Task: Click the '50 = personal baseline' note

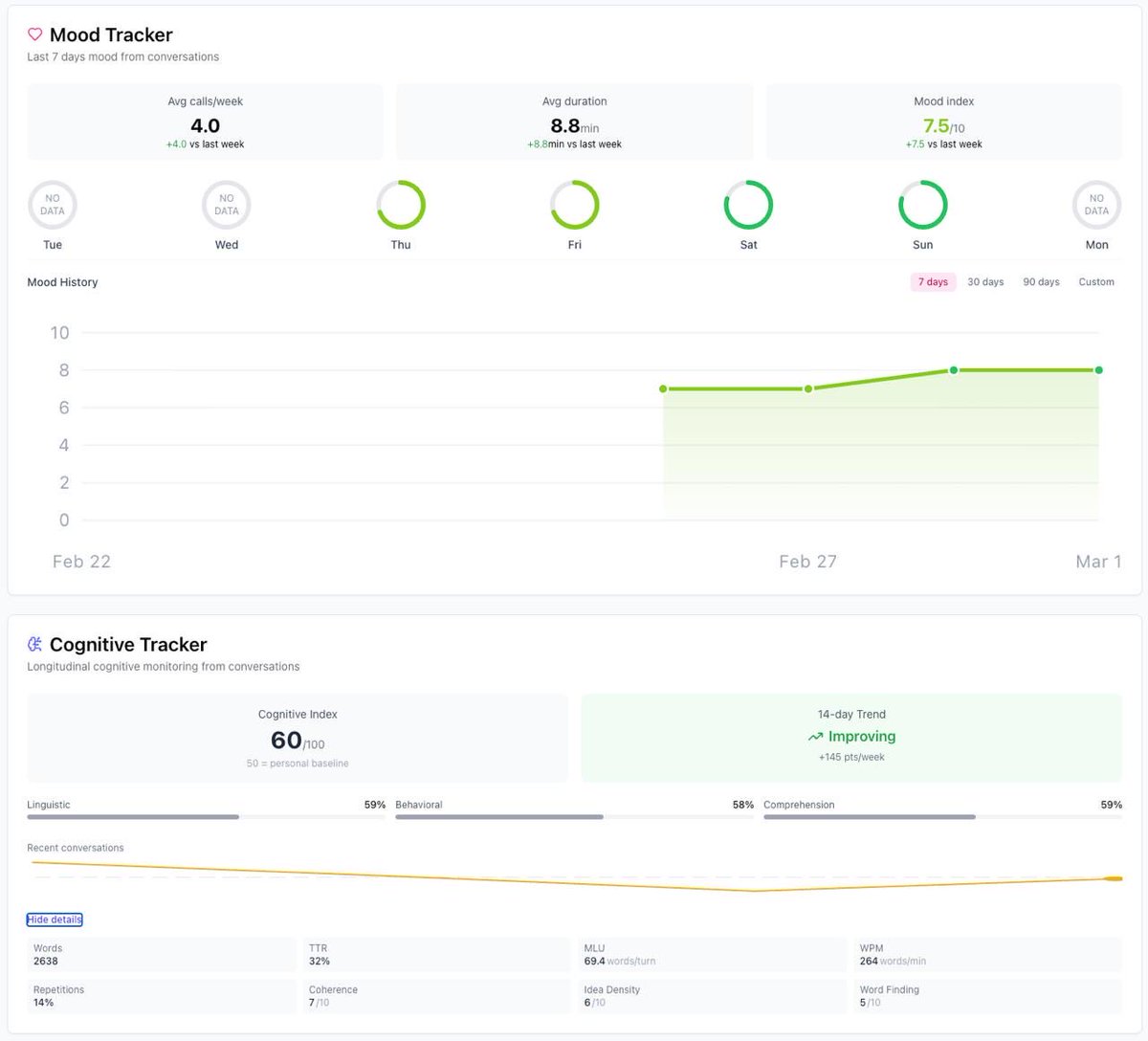Action: [x=298, y=764]
